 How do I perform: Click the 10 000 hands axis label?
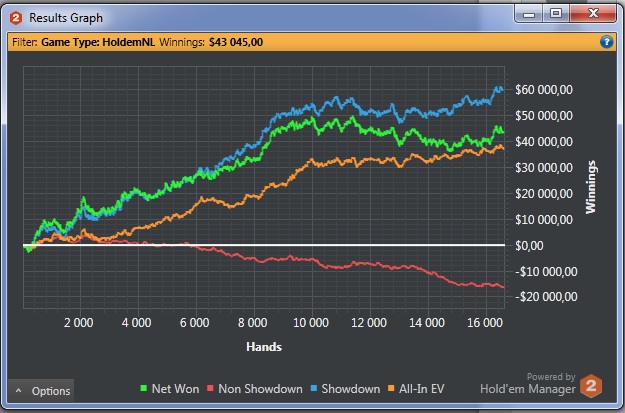[311, 323]
